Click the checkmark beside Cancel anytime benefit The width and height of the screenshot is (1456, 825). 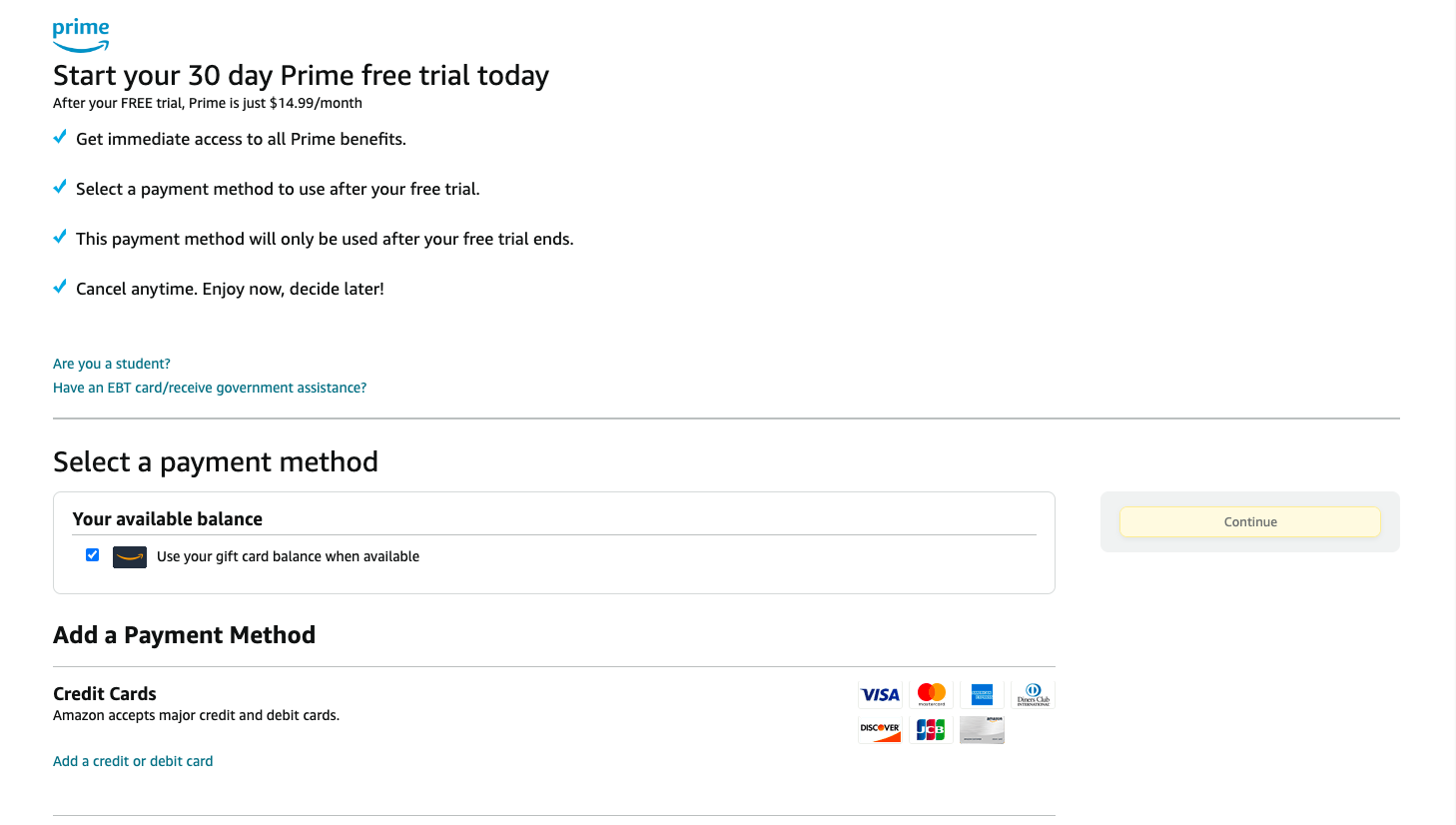[x=59, y=287]
